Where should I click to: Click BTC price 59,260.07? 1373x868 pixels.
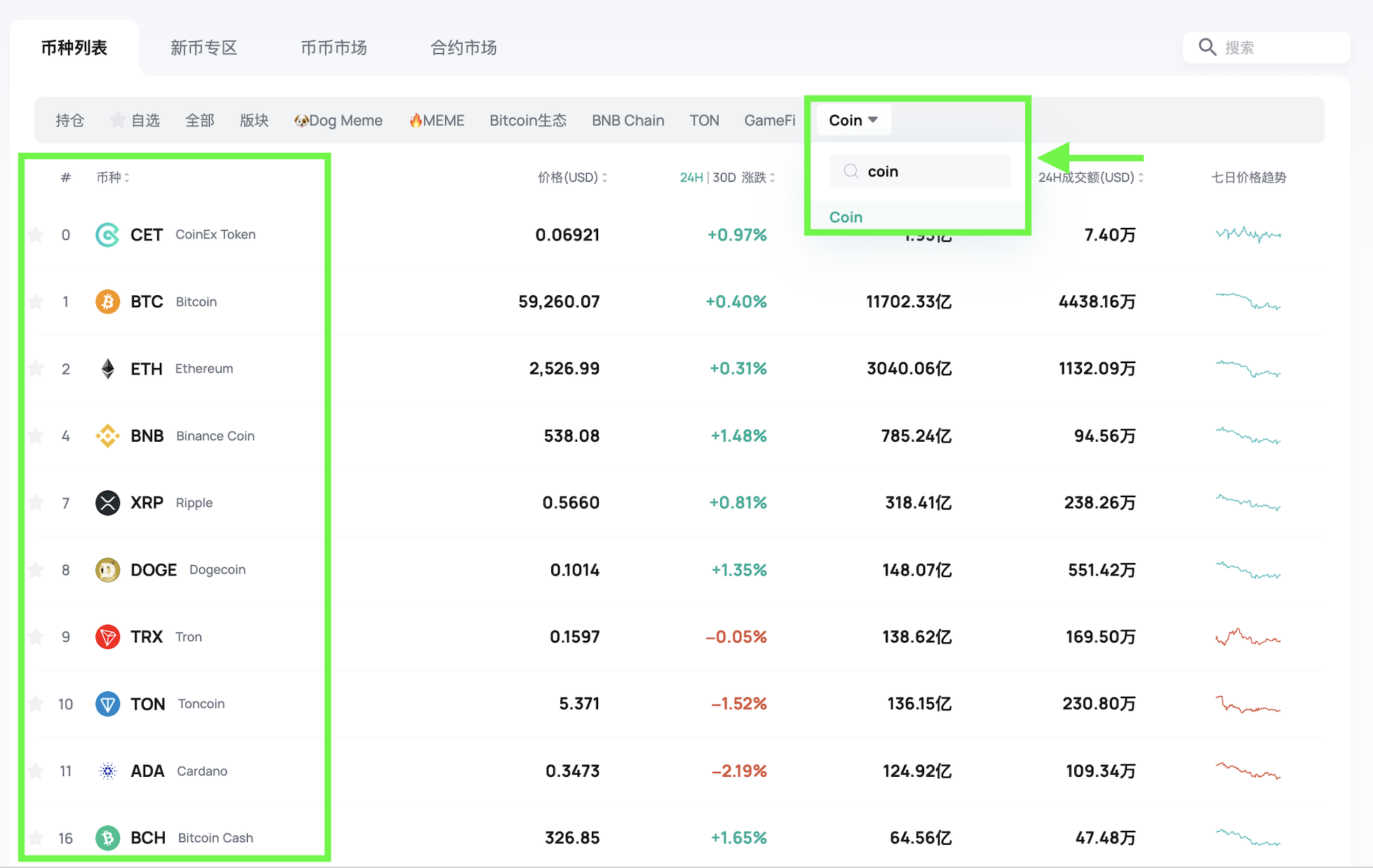(559, 301)
